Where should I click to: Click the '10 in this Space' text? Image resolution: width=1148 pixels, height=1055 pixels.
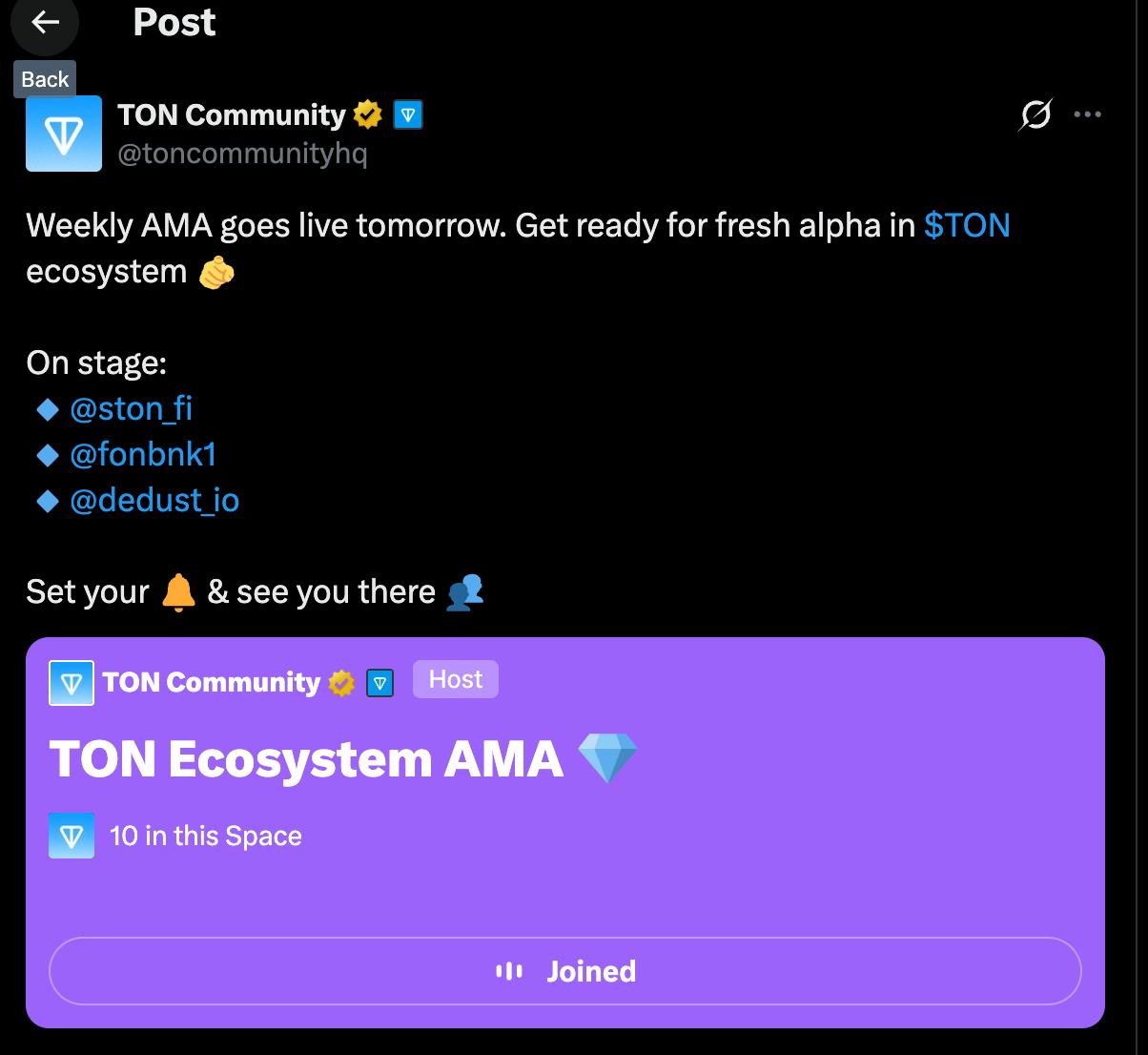point(206,836)
